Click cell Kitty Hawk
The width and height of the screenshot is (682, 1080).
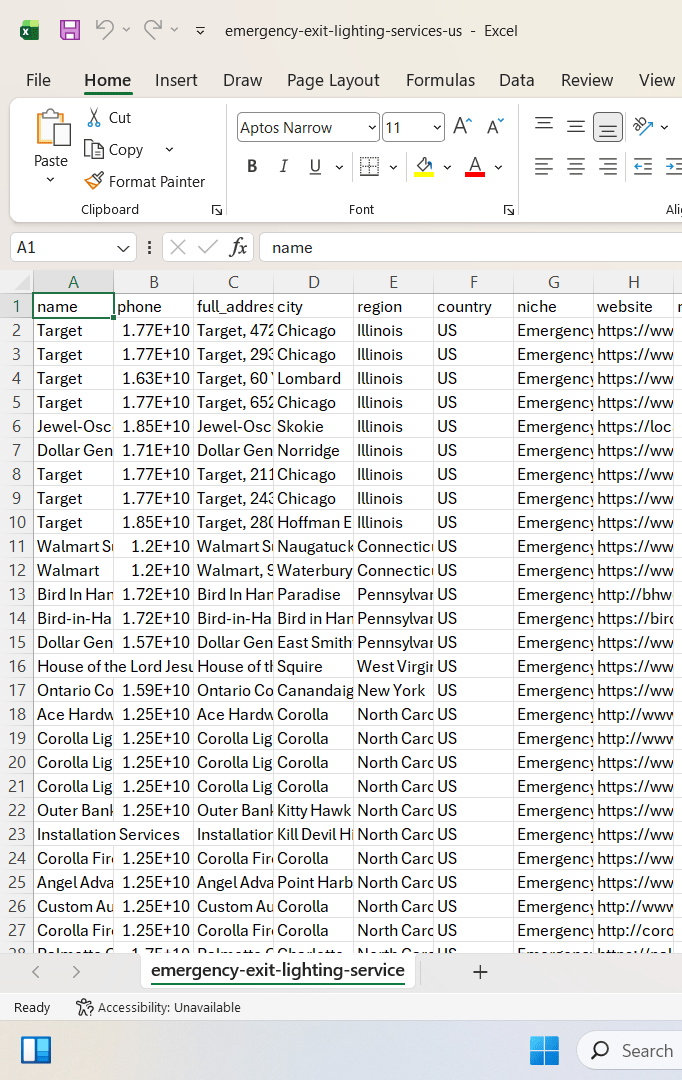[x=313, y=811]
